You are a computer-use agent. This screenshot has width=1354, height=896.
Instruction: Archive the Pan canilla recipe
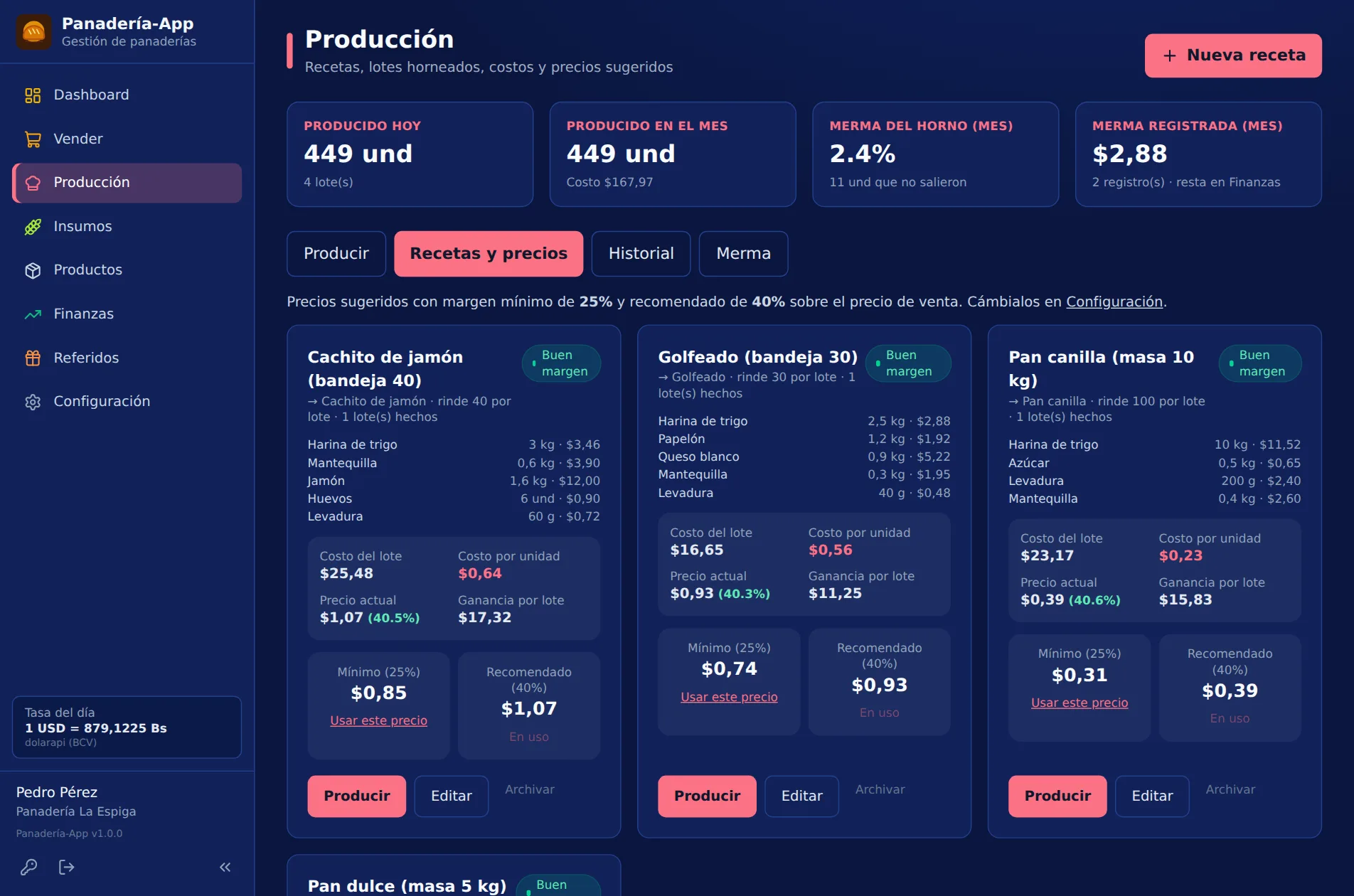point(1231,789)
